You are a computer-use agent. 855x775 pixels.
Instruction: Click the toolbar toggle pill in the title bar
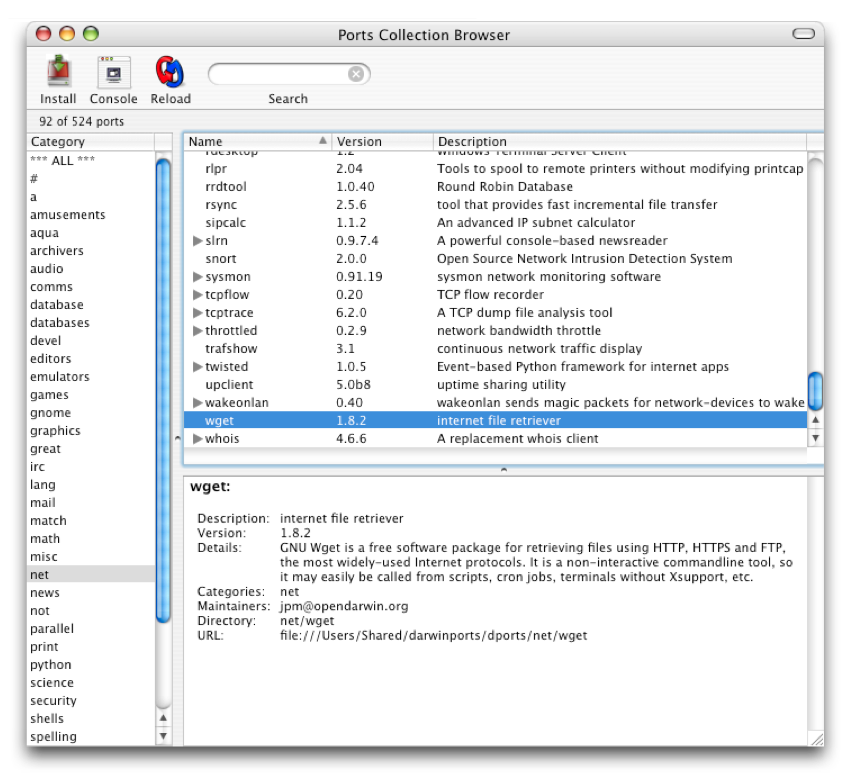[x=803, y=34]
